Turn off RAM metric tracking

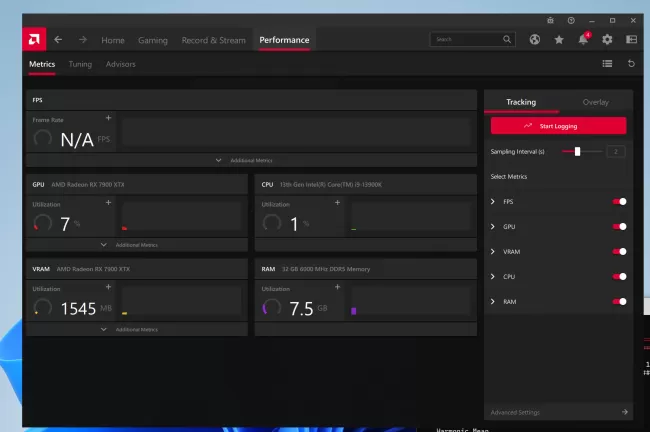click(x=619, y=301)
